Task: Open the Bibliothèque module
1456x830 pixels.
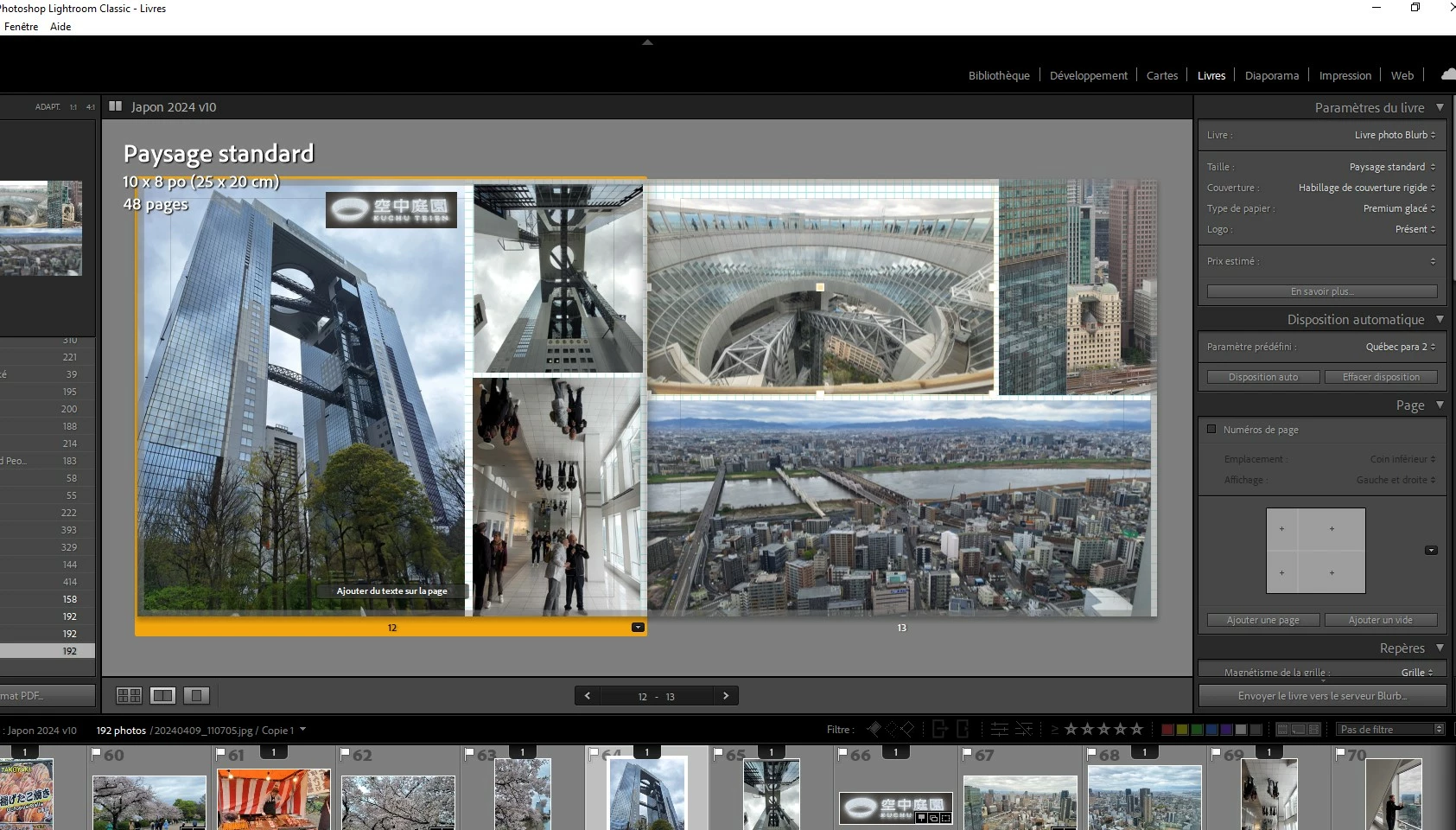Action: (x=999, y=75)
